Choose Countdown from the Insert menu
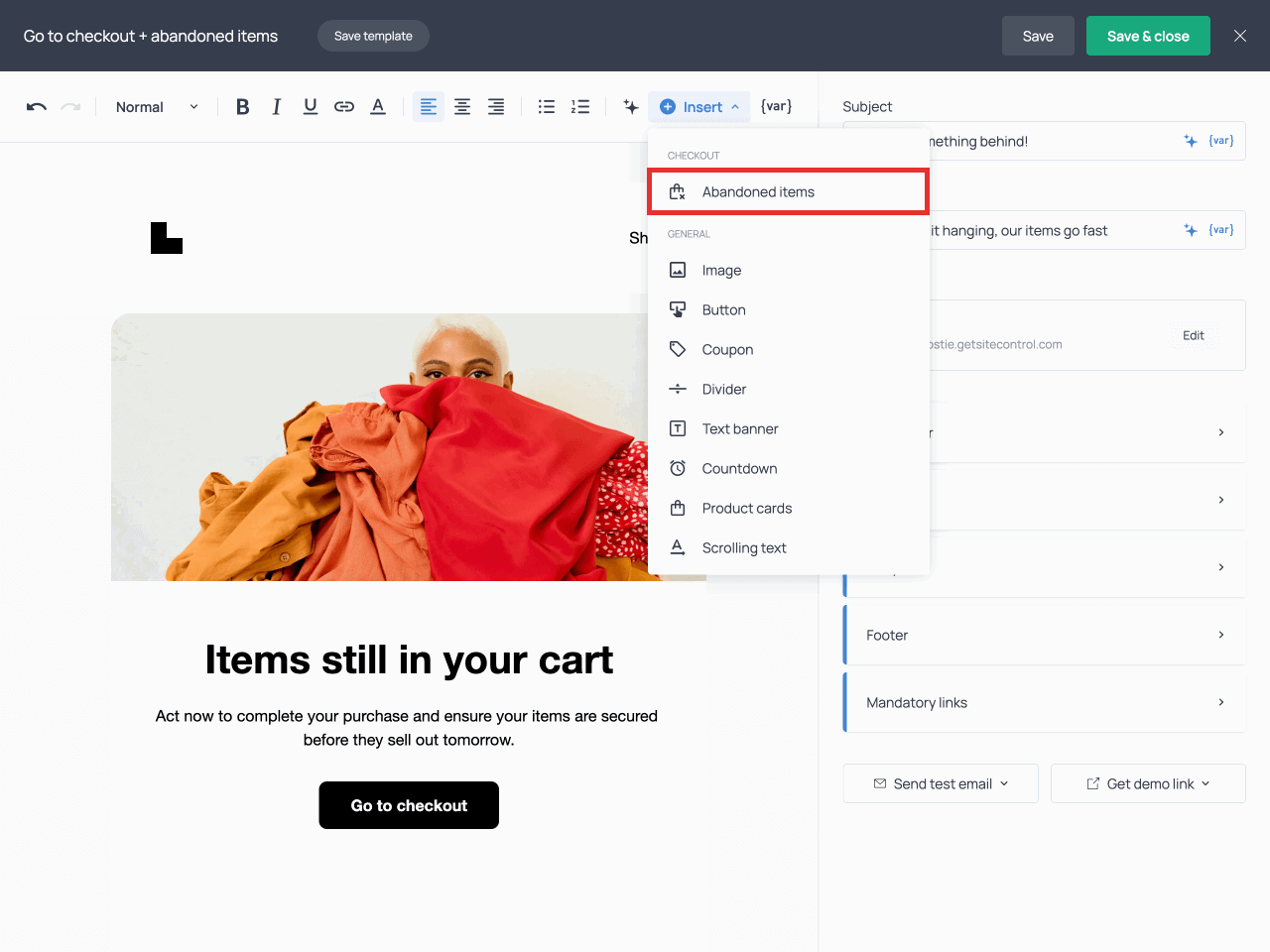 pos(739,468)
